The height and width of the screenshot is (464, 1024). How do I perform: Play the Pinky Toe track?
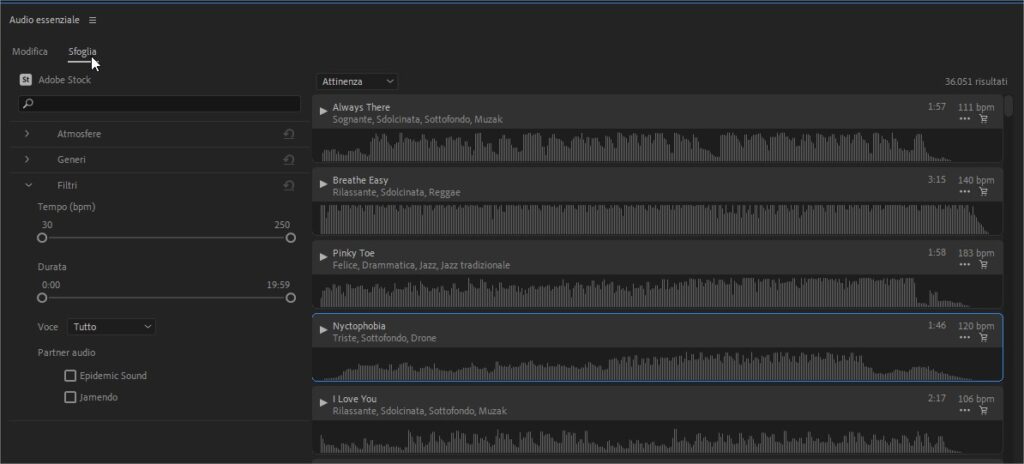(x=323, y=257)
